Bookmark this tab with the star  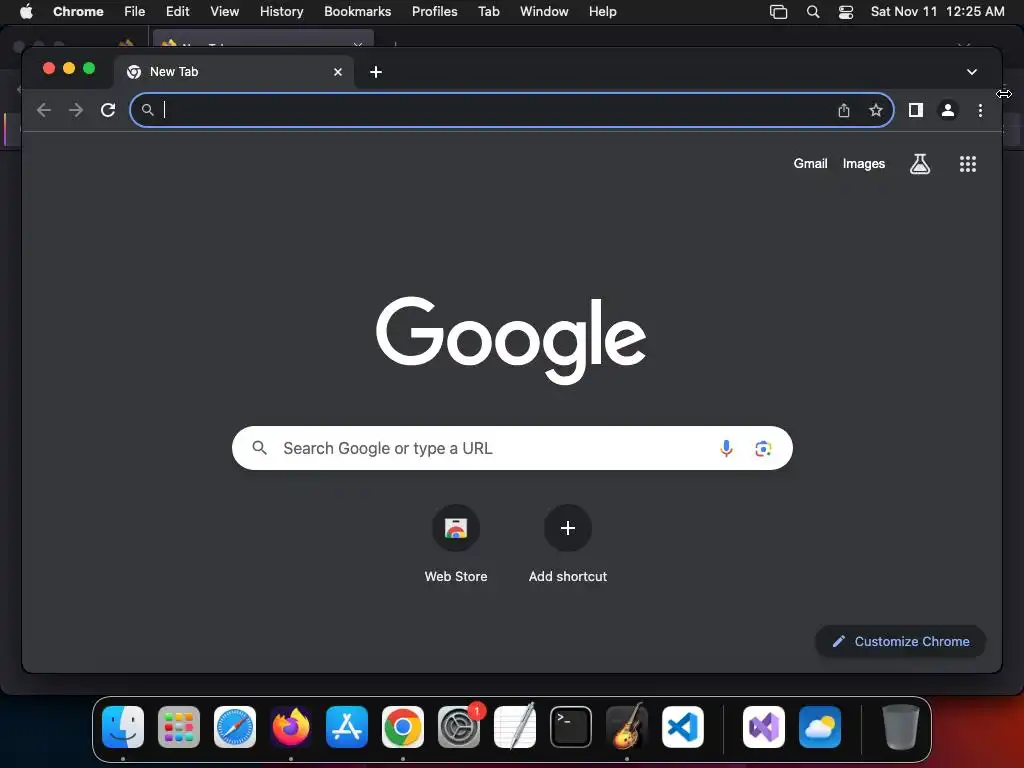pos(876,110)
